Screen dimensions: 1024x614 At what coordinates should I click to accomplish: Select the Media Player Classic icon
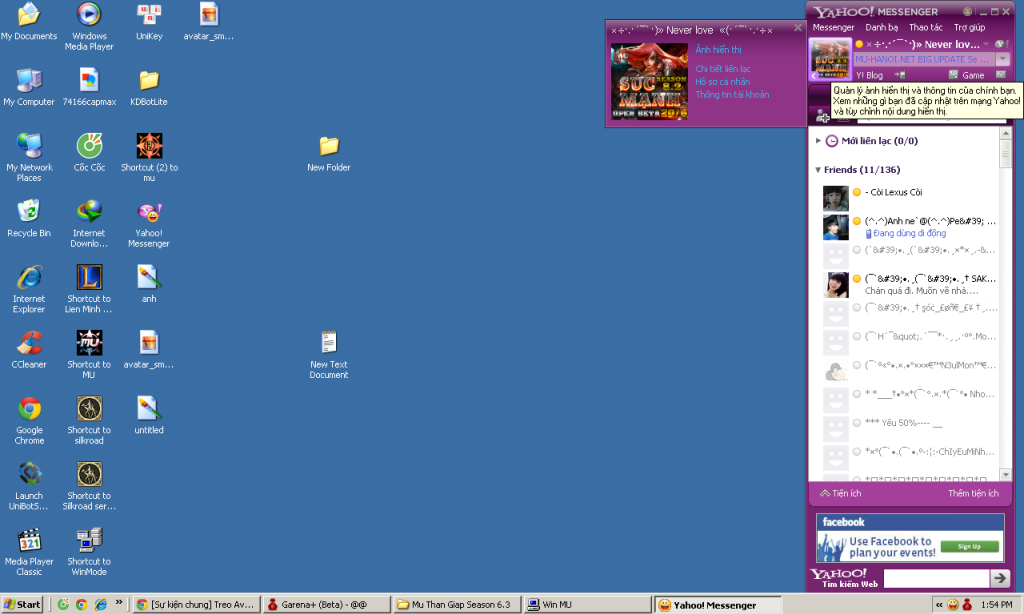tap(29, 552)
